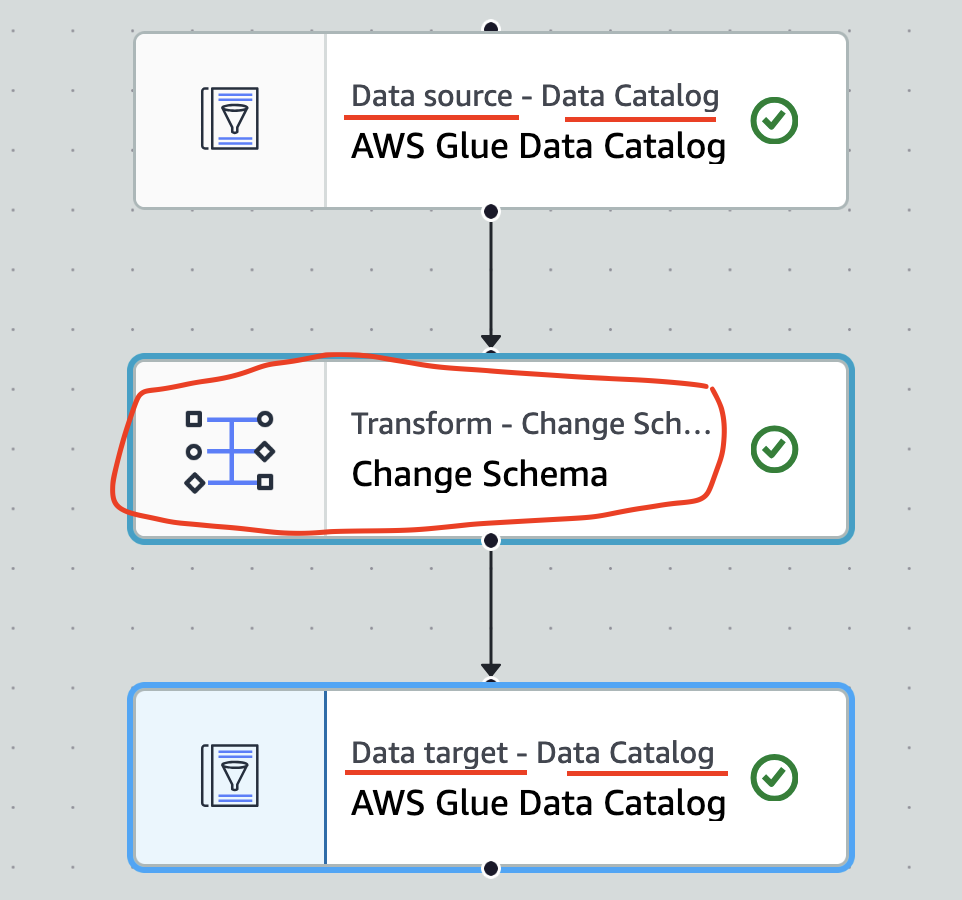The height and width of the screenshot is (900, 962).
Task: Click the output connector dot below Data target node
Action: click(490, 869)
